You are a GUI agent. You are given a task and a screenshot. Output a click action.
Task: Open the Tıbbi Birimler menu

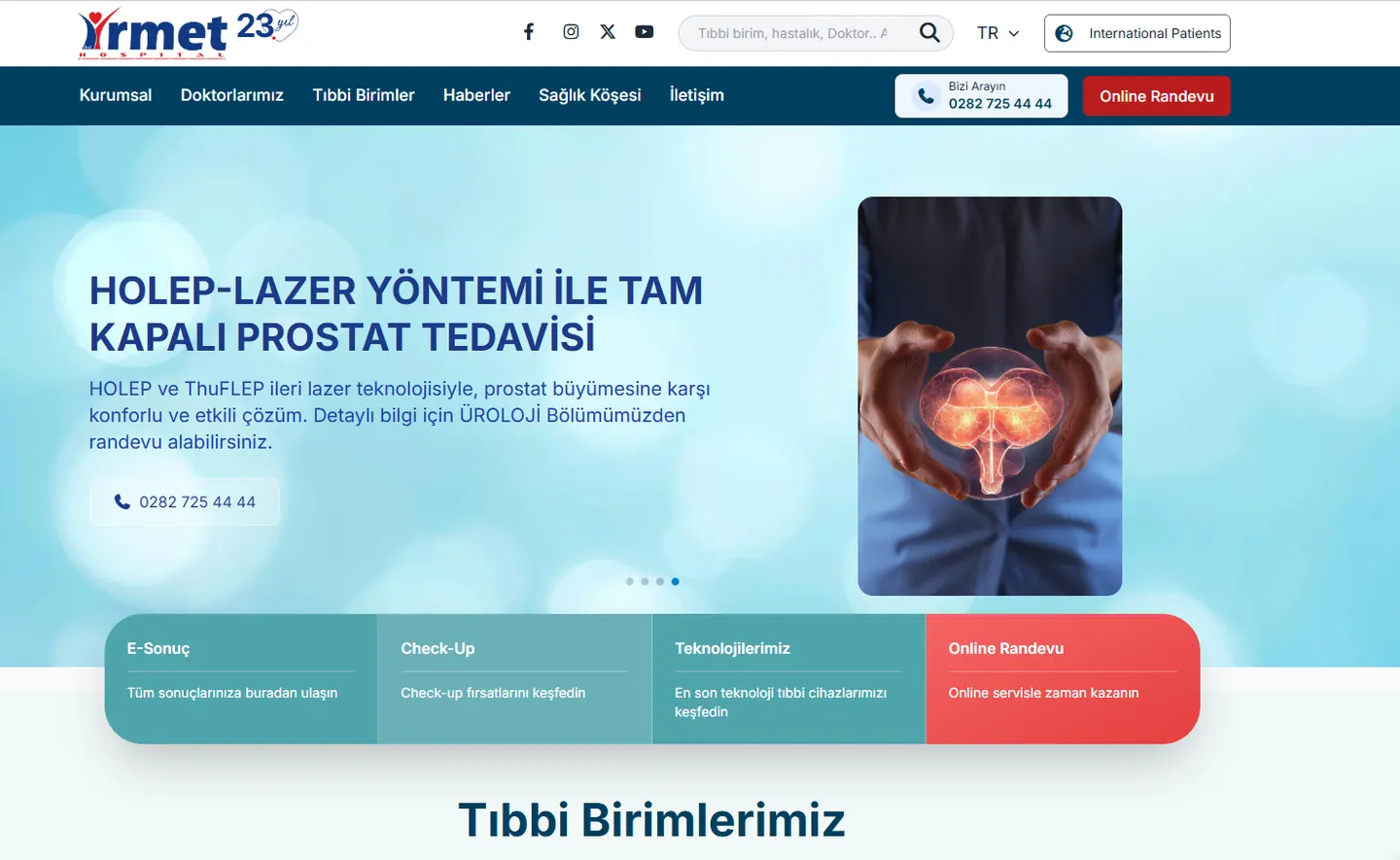[364, 95]
